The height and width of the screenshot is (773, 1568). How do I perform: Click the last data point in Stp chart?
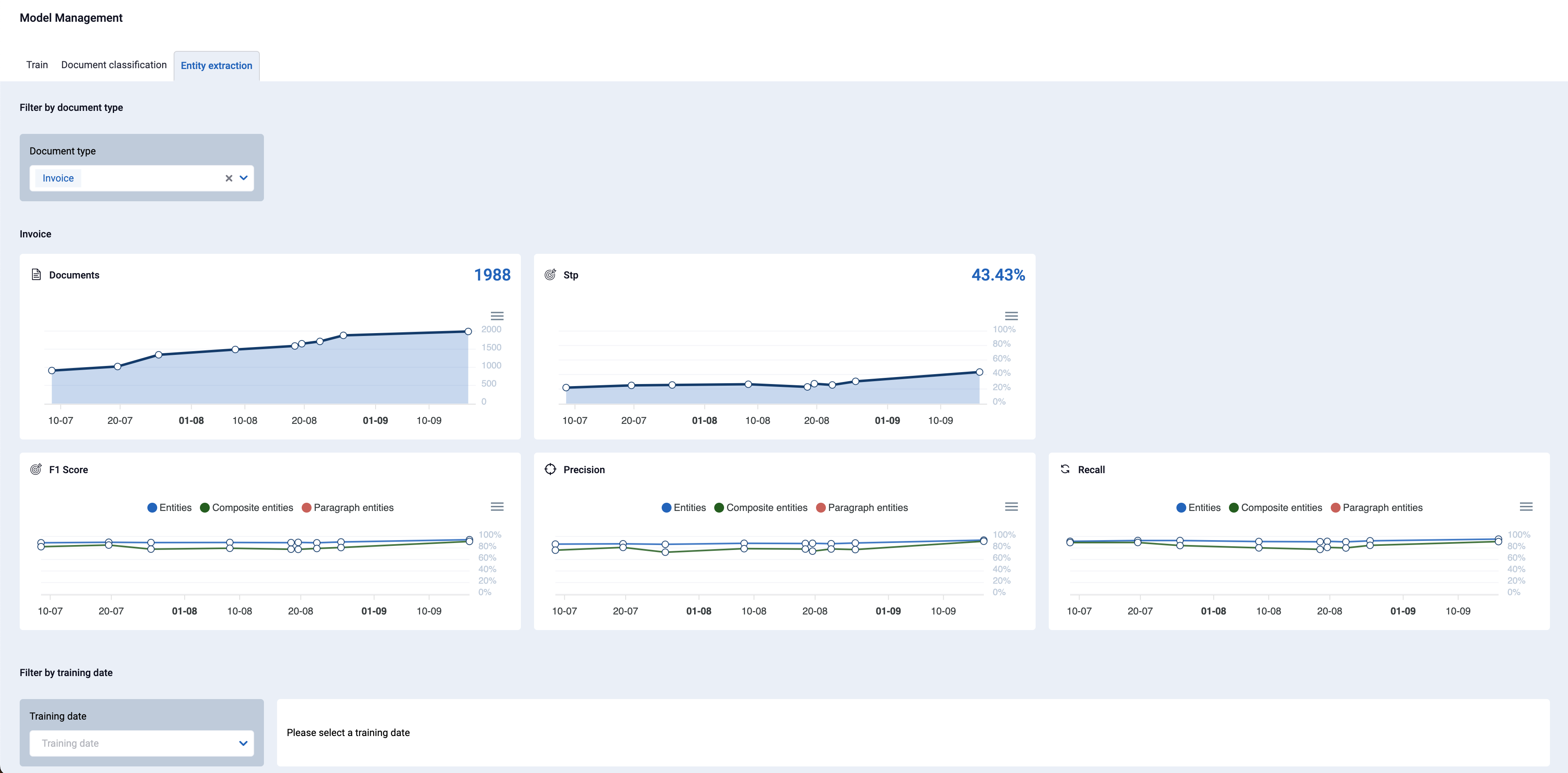(x=979, y=372)
